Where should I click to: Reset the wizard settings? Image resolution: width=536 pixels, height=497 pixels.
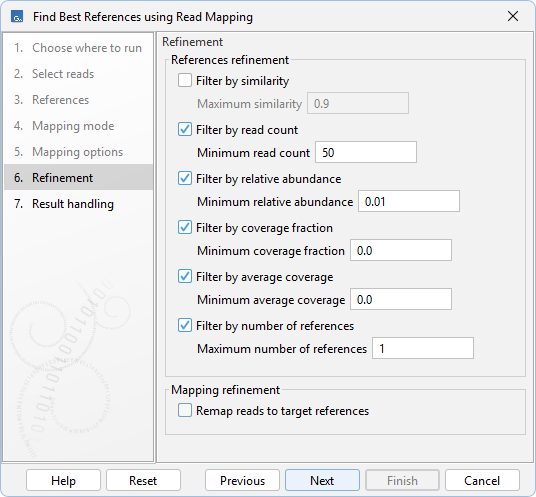(x=143, y=481)
